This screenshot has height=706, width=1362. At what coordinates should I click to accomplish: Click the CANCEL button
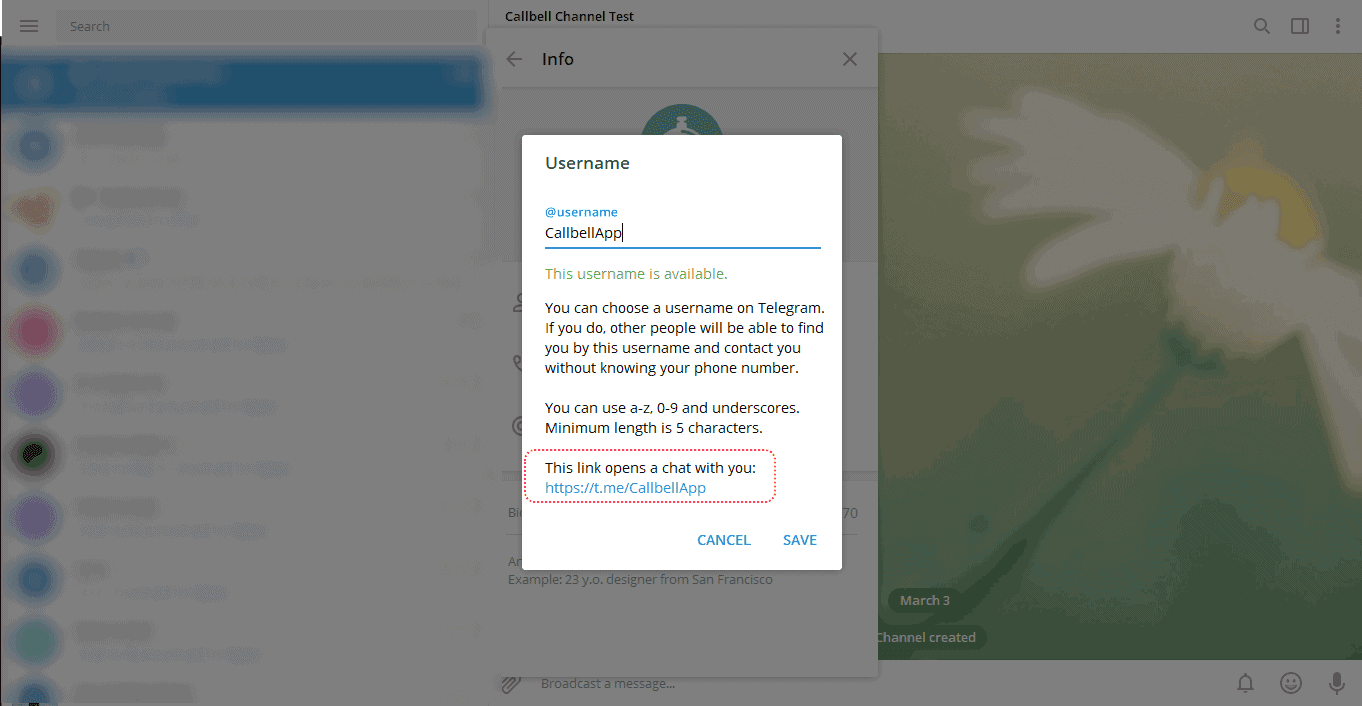point(724,540)
